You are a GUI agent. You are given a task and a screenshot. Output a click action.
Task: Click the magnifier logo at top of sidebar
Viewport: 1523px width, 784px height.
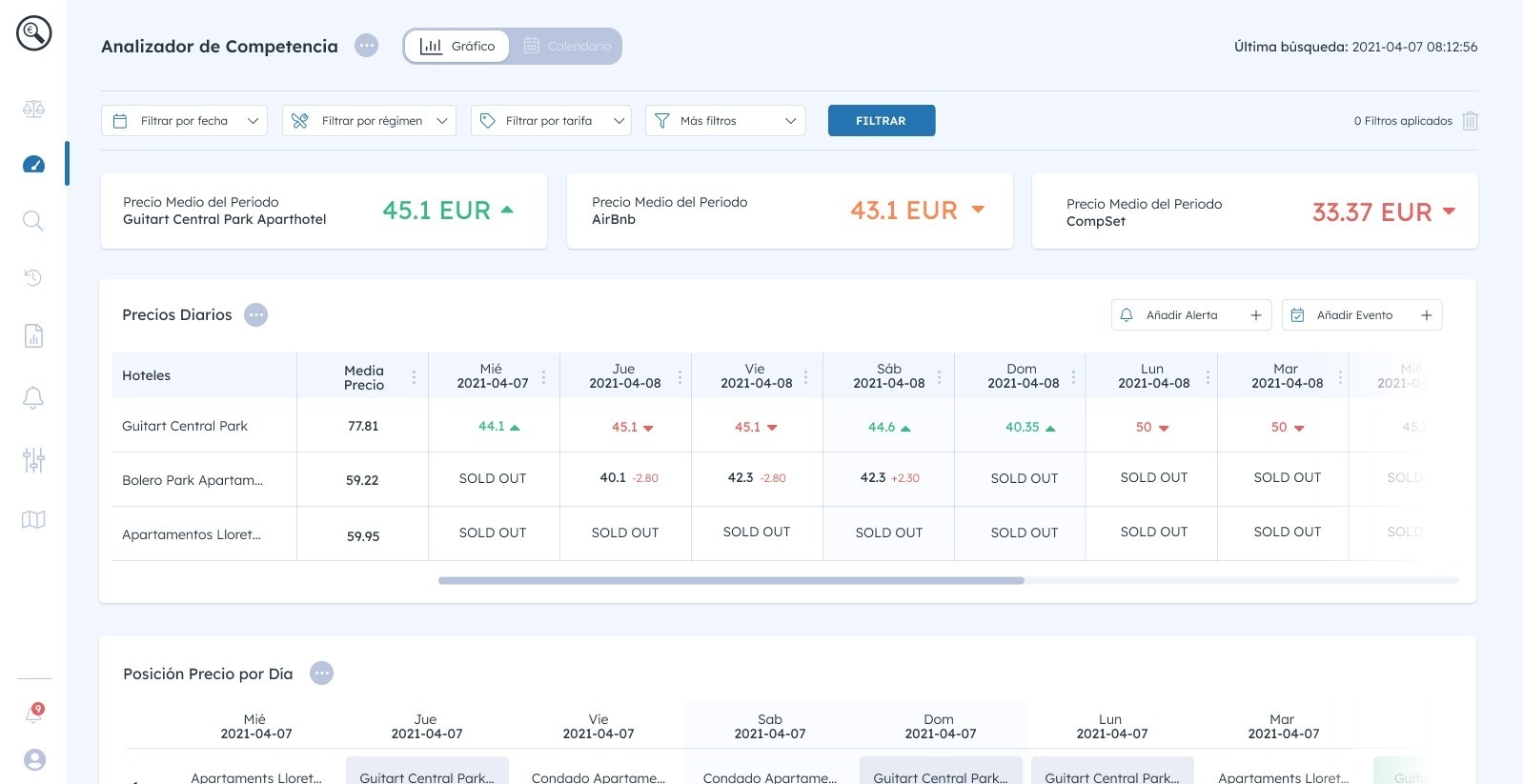click(33, 33)
